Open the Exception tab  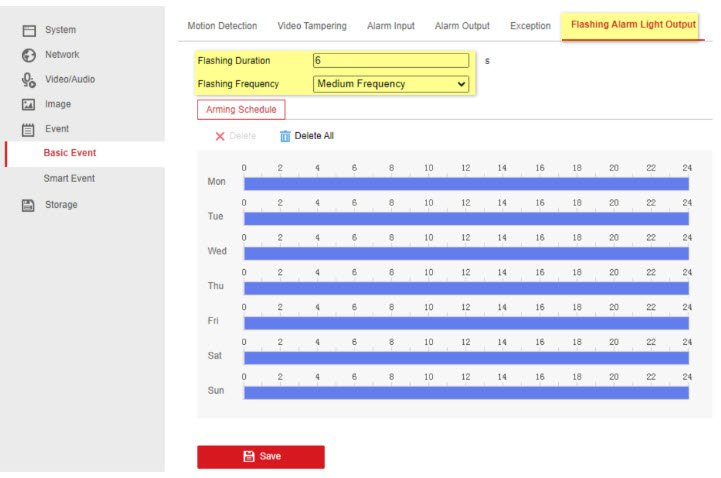tap(530, 26)
